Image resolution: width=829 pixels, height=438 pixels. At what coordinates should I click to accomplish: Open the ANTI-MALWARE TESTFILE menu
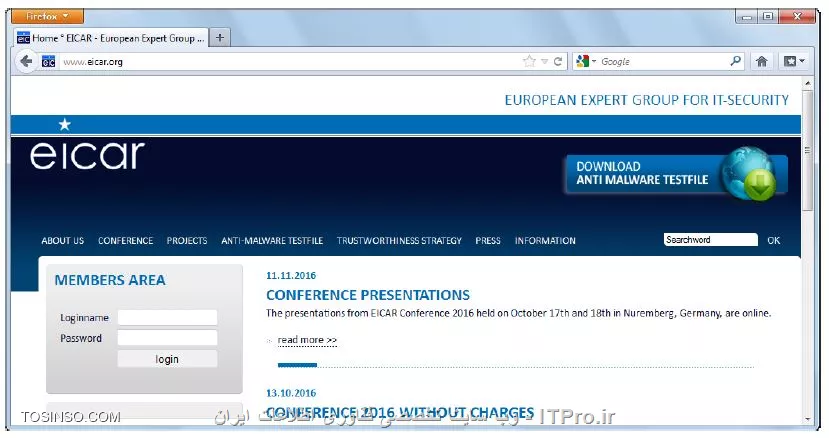click(x=272, y=241)
